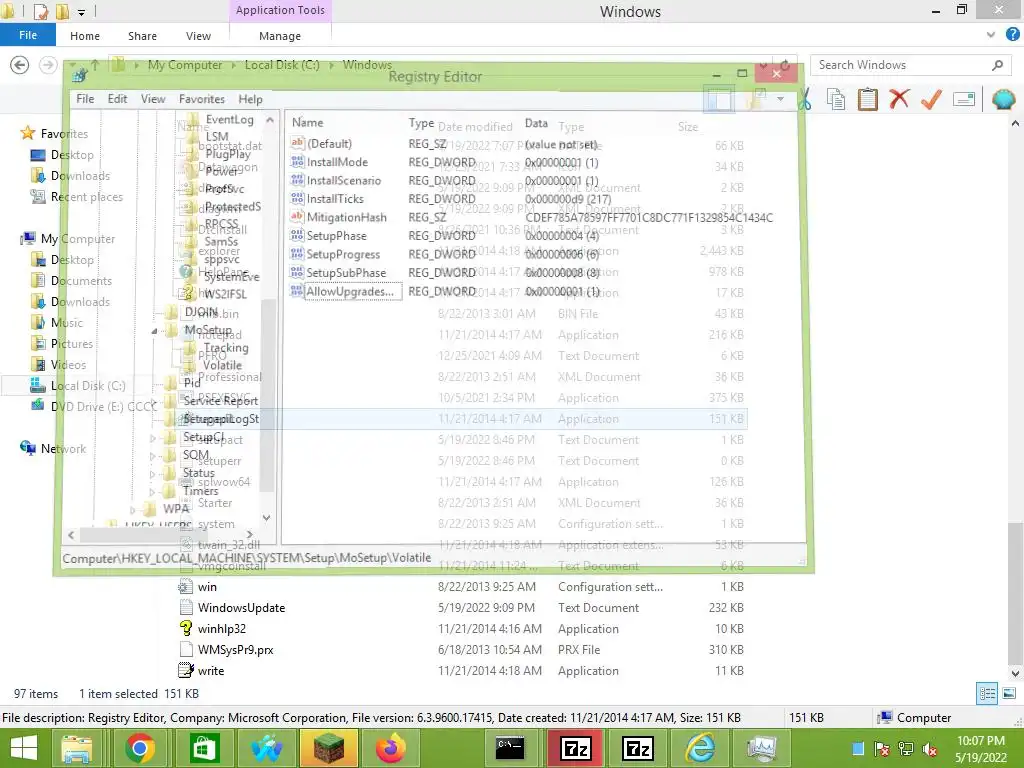The width and height of the screenshot is (1024, 768).
Task: Click the orange checkmark Rename icon
Action: pyautogui.click(x=931, y=99)
